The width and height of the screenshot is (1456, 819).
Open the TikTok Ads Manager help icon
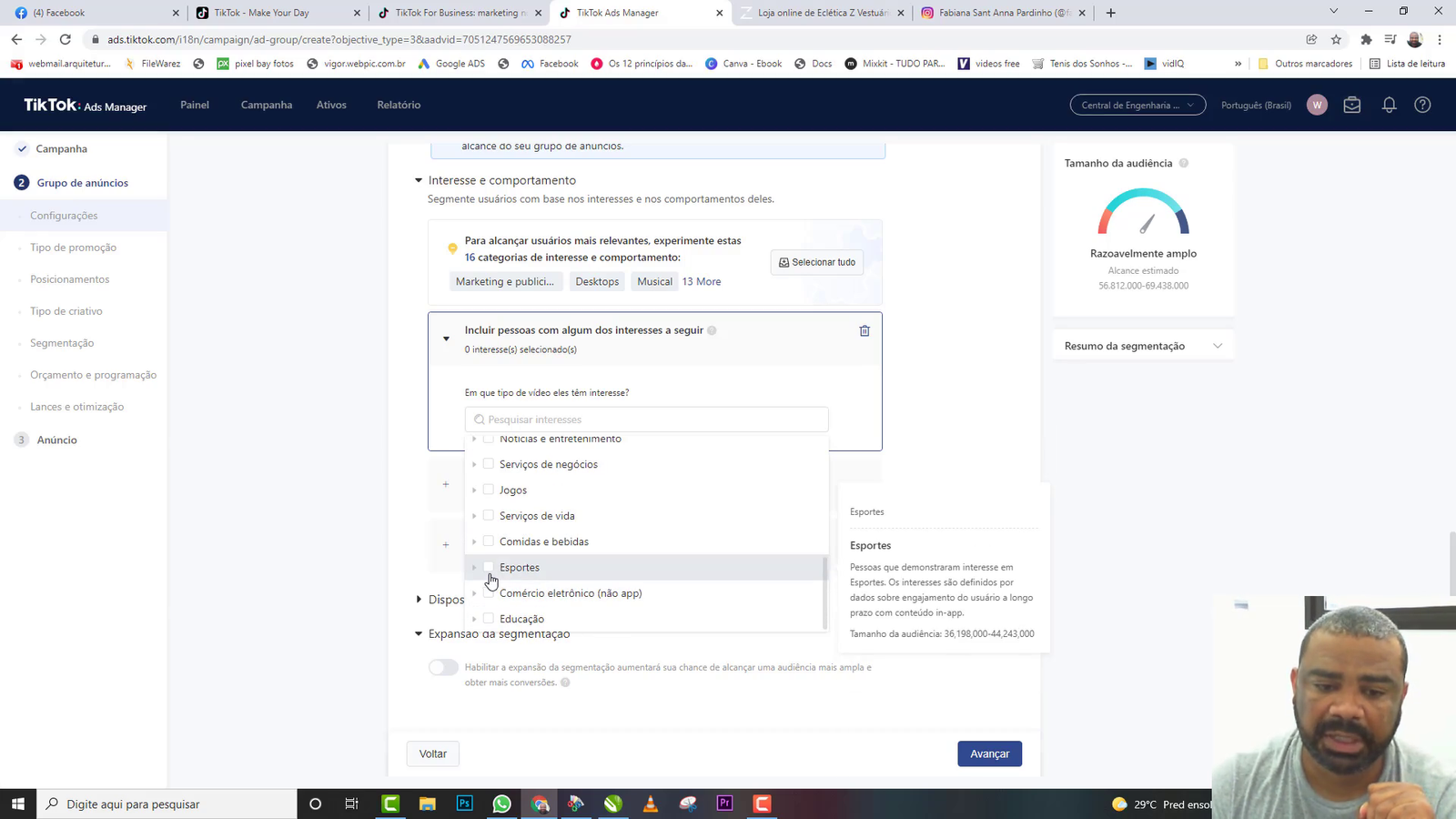[1422, 105]
